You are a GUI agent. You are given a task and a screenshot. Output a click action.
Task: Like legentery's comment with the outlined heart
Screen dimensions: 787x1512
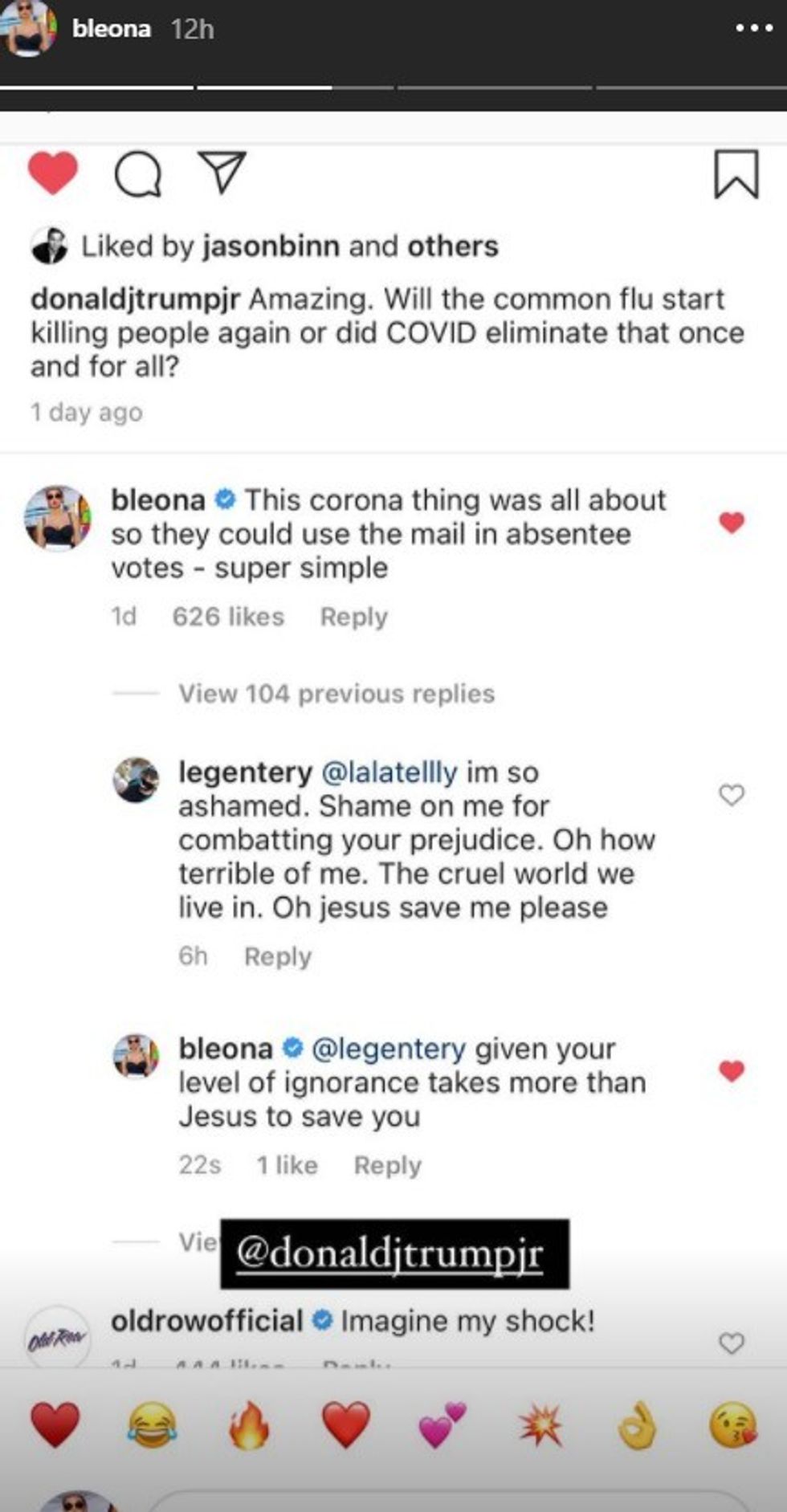733,796
